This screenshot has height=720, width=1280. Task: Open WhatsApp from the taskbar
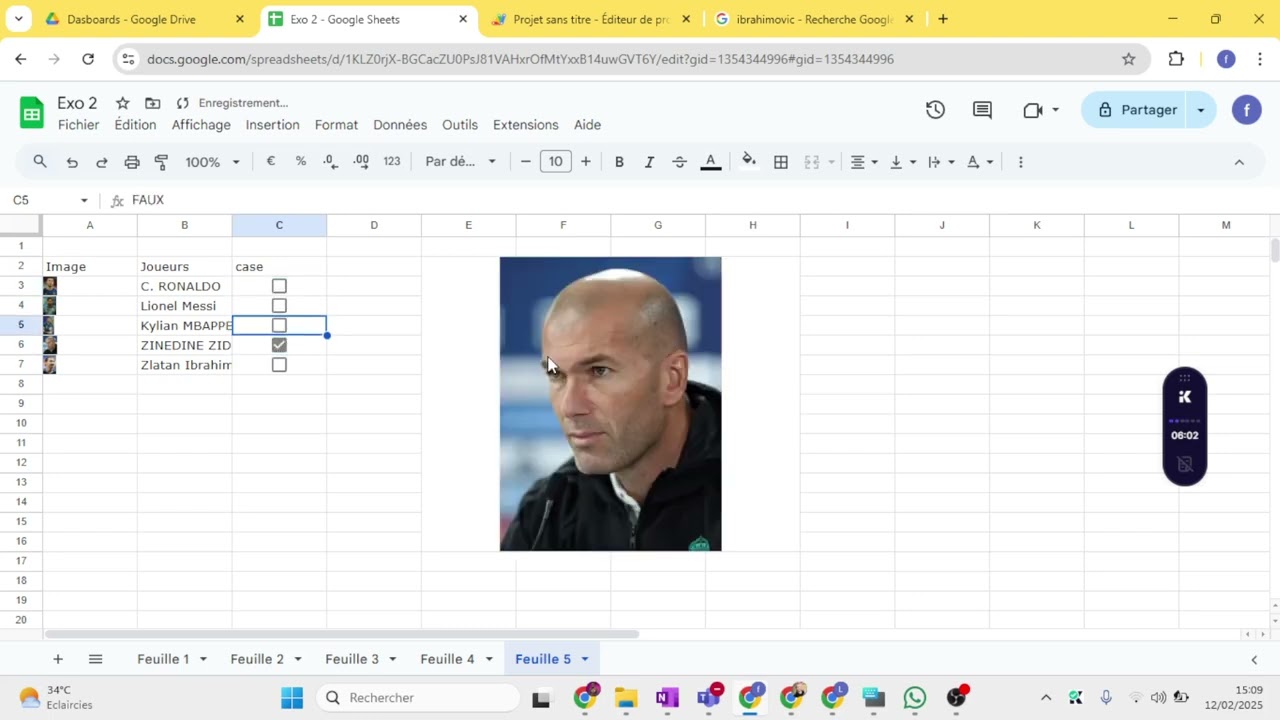(x=915, y=698)
